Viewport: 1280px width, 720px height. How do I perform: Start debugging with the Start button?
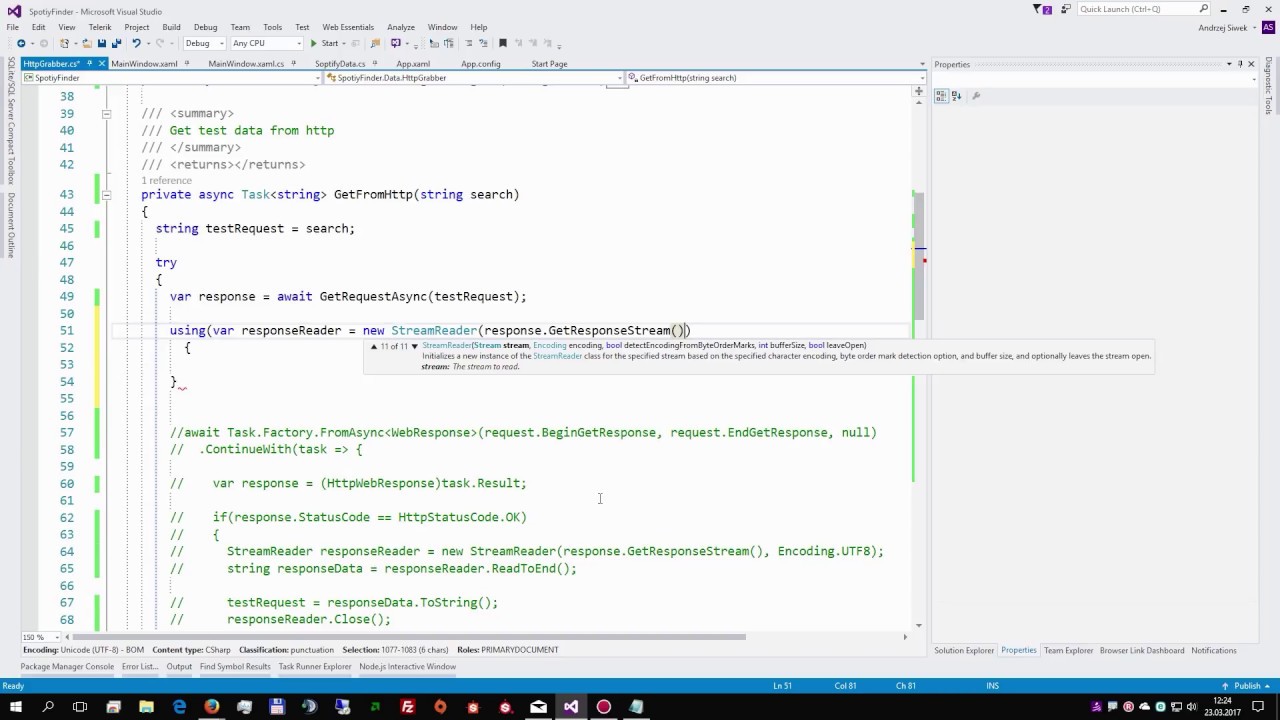(x=324, y=43)
